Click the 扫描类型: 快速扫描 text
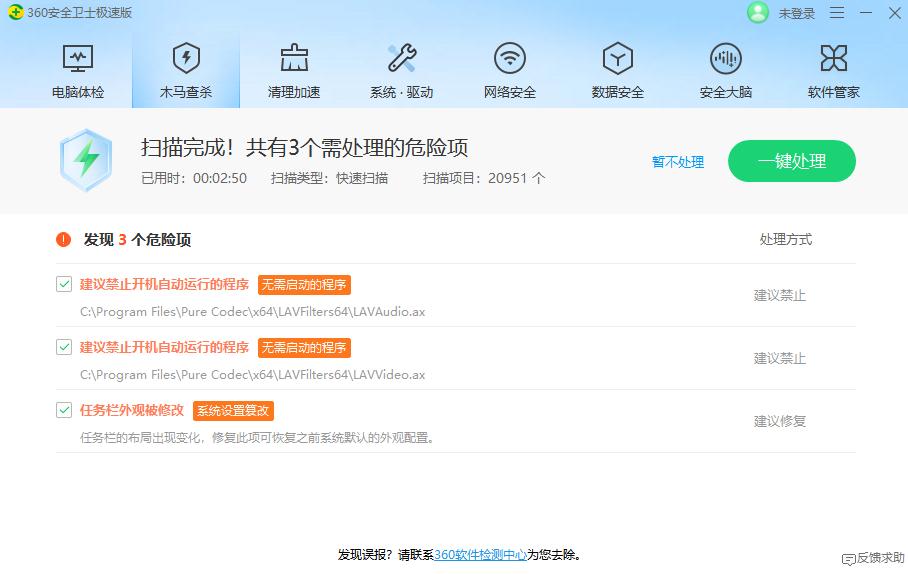The image size is (908, 574). [x=329, y=178]
